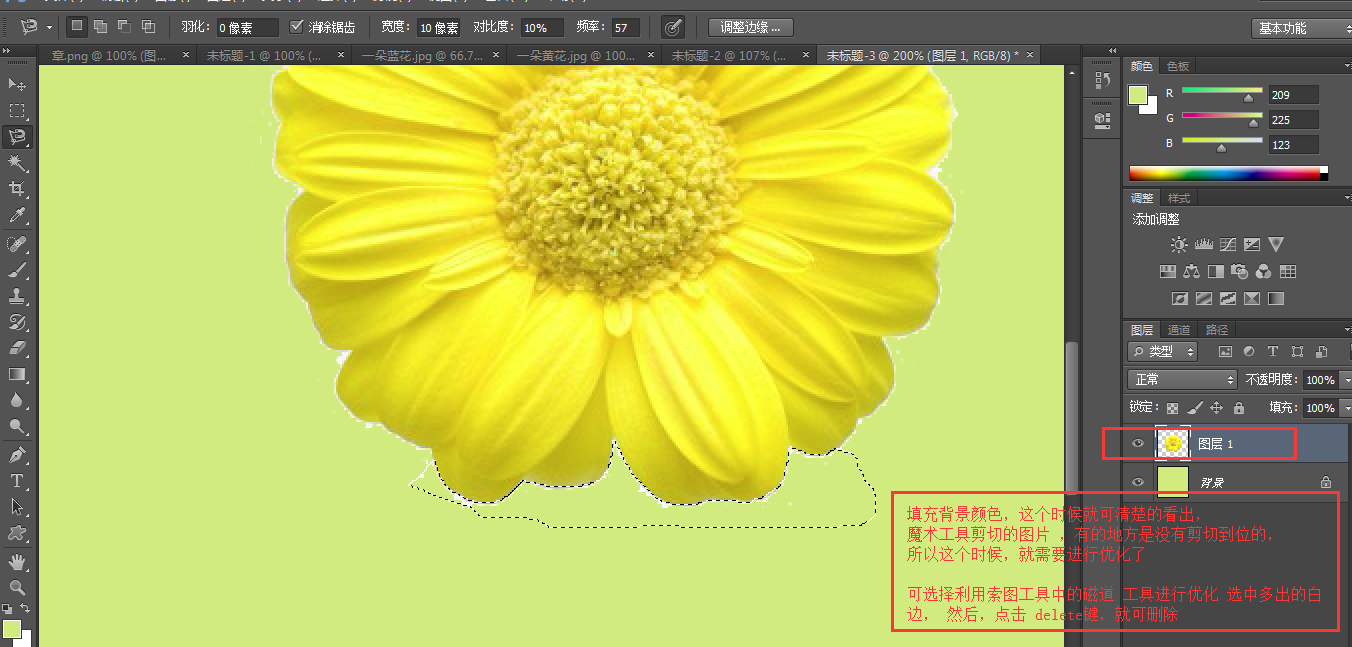This screenshot has width=1352, height=647.
Task: Select the Rectangular Marquee tool
Action: 17,111
